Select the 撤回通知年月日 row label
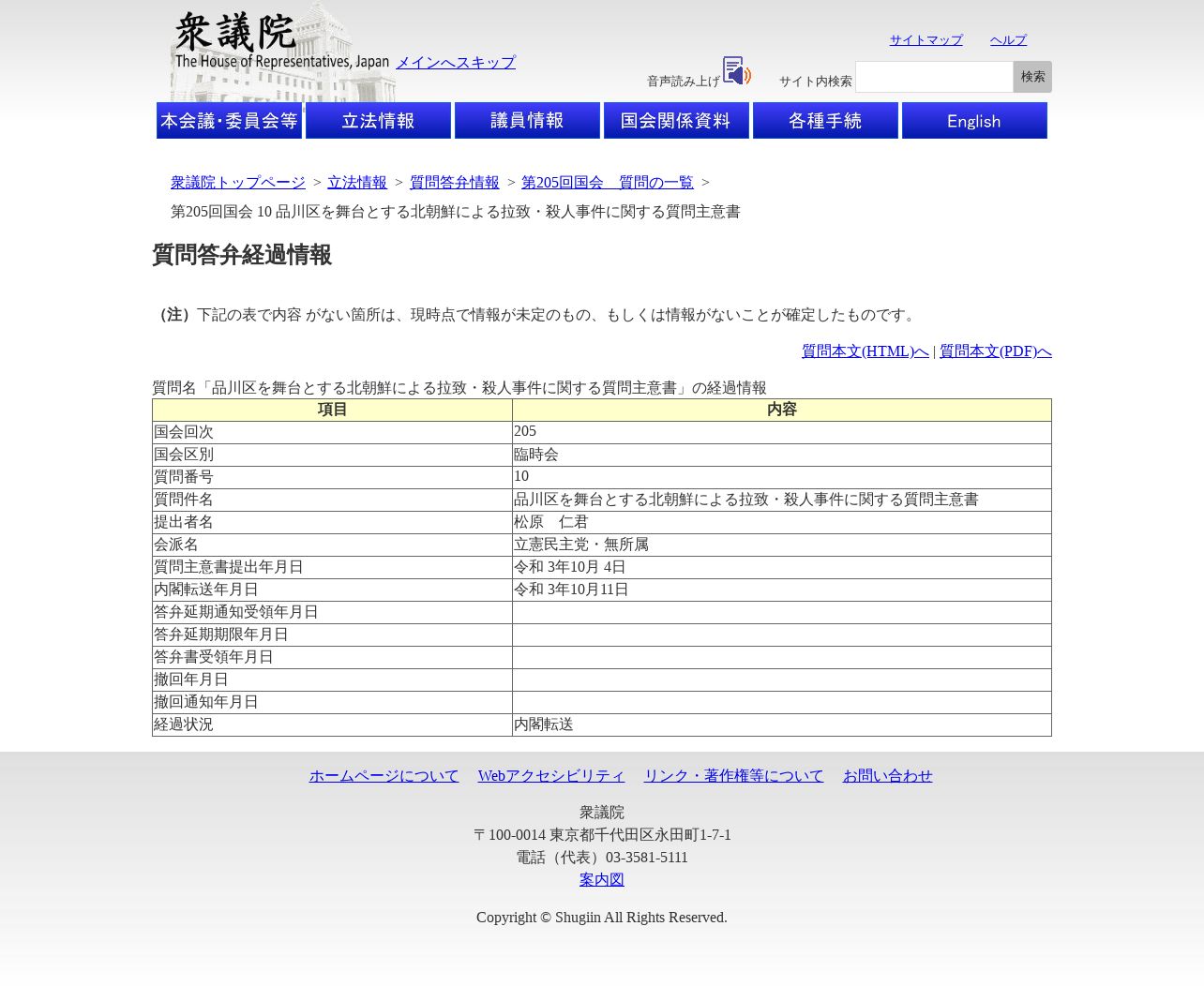This screenshot has height=986, width=1204. point(333,702)
